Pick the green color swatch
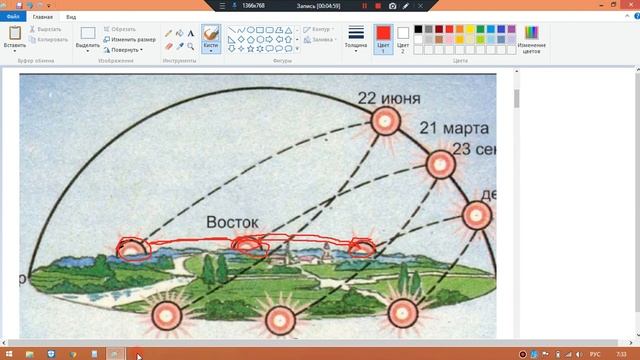This screenshot has width=640, height=360. [480, 29]
